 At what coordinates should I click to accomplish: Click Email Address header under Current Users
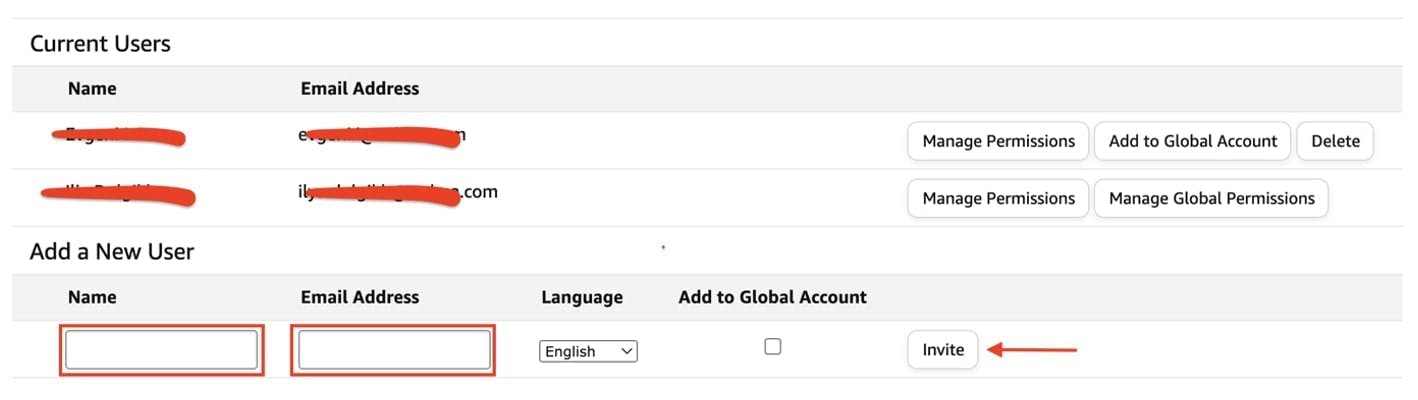pyautogui.click(x=360, y=88)
